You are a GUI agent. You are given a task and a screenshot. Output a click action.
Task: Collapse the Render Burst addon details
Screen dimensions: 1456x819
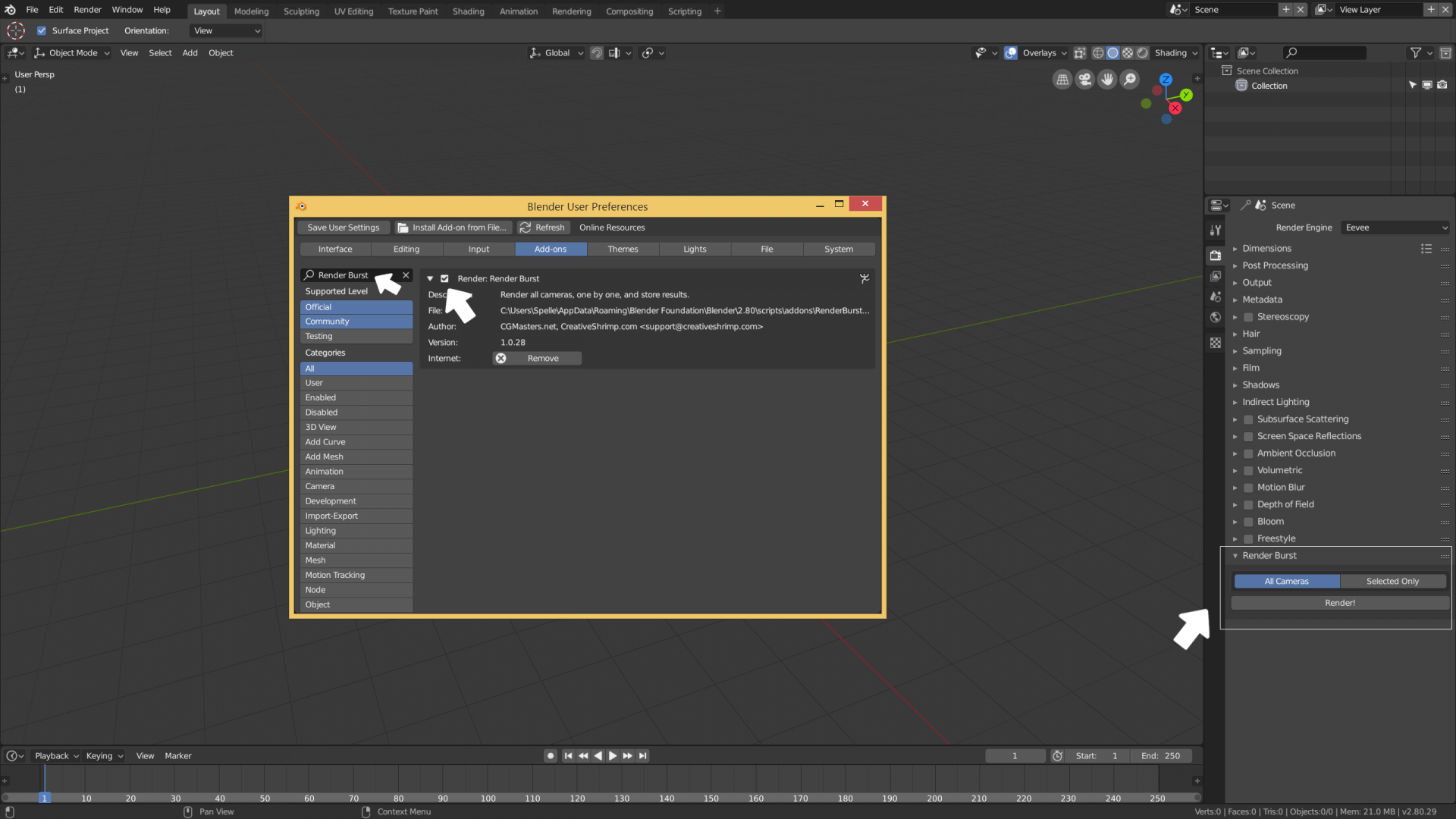430,278
